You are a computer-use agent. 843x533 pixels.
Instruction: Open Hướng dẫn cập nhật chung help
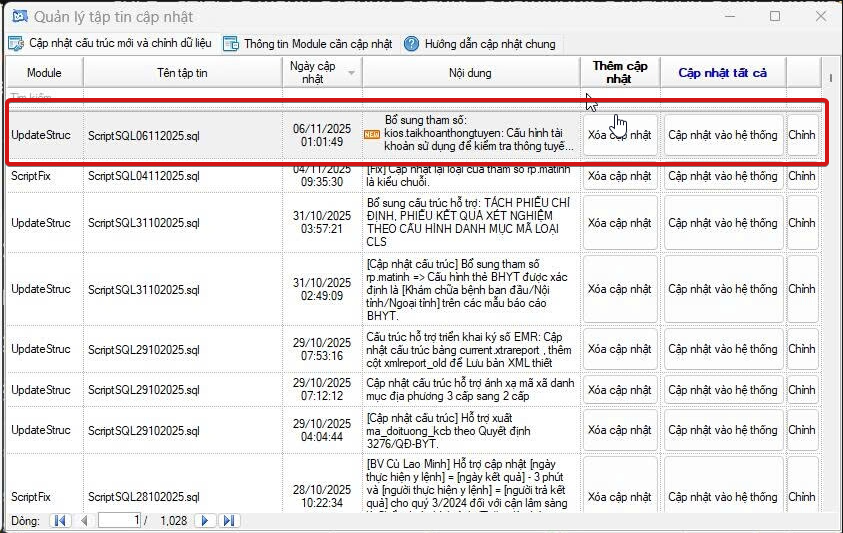pyautogui.click(x=480, y=44)
